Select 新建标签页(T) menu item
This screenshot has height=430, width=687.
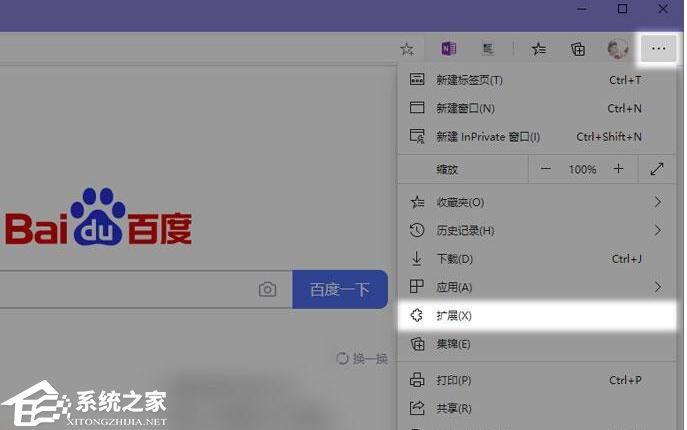[537, 80]
